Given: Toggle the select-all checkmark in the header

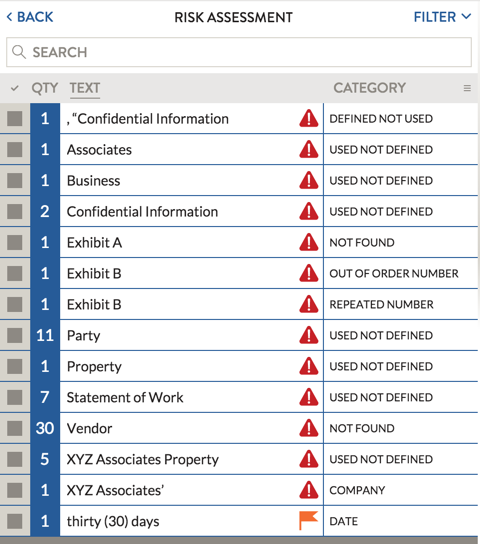Looking at the screenshot, I should coord(15,88).
